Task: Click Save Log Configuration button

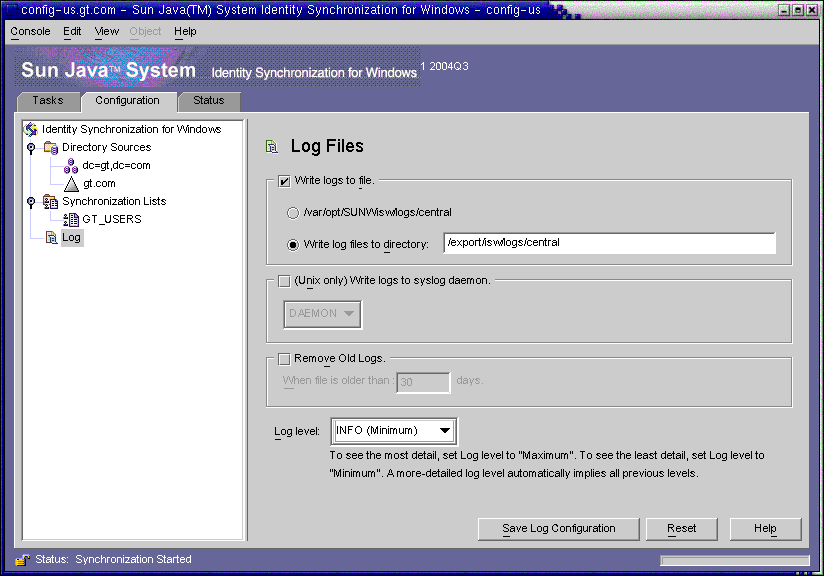Action: (559, 529)
